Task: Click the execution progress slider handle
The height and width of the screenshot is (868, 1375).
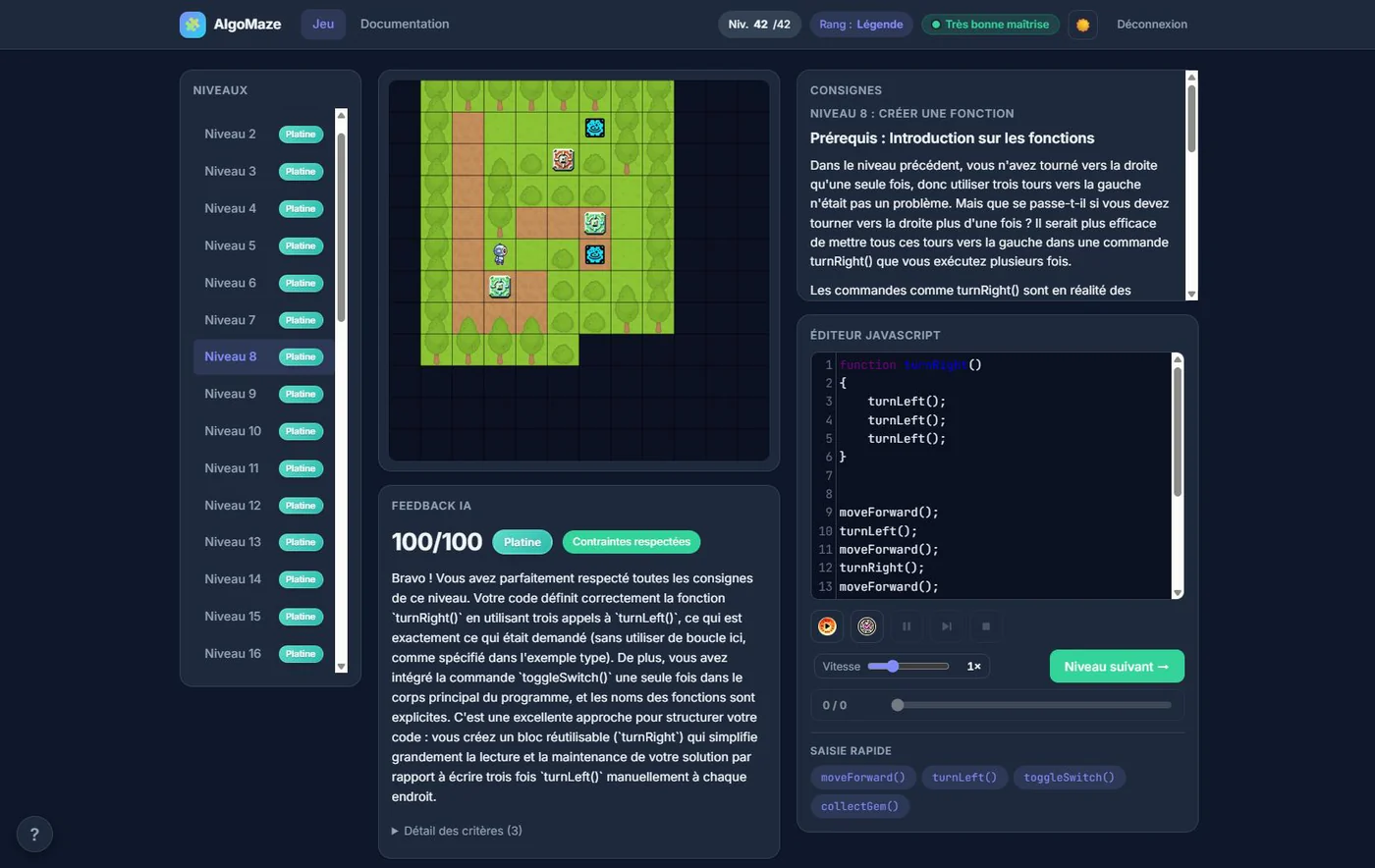Action: click(x=898, y=705)
